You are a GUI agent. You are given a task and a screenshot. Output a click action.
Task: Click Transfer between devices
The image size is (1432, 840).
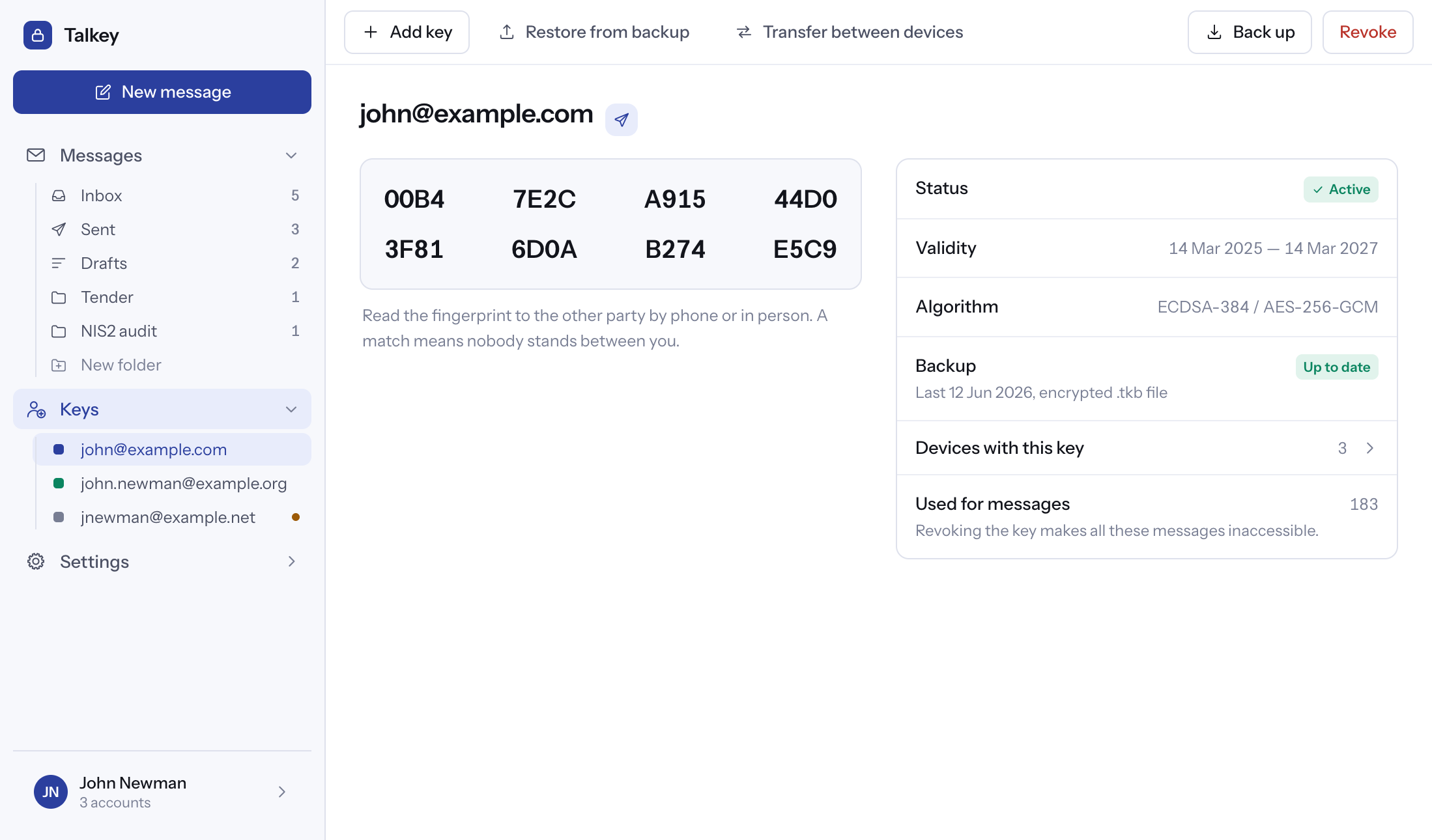pyautogui.click(x=850, y=32)
